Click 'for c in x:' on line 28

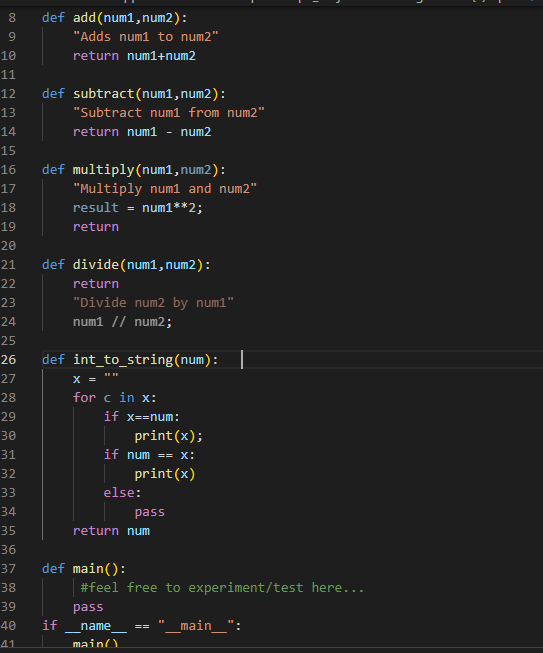(x=115, y=398)
